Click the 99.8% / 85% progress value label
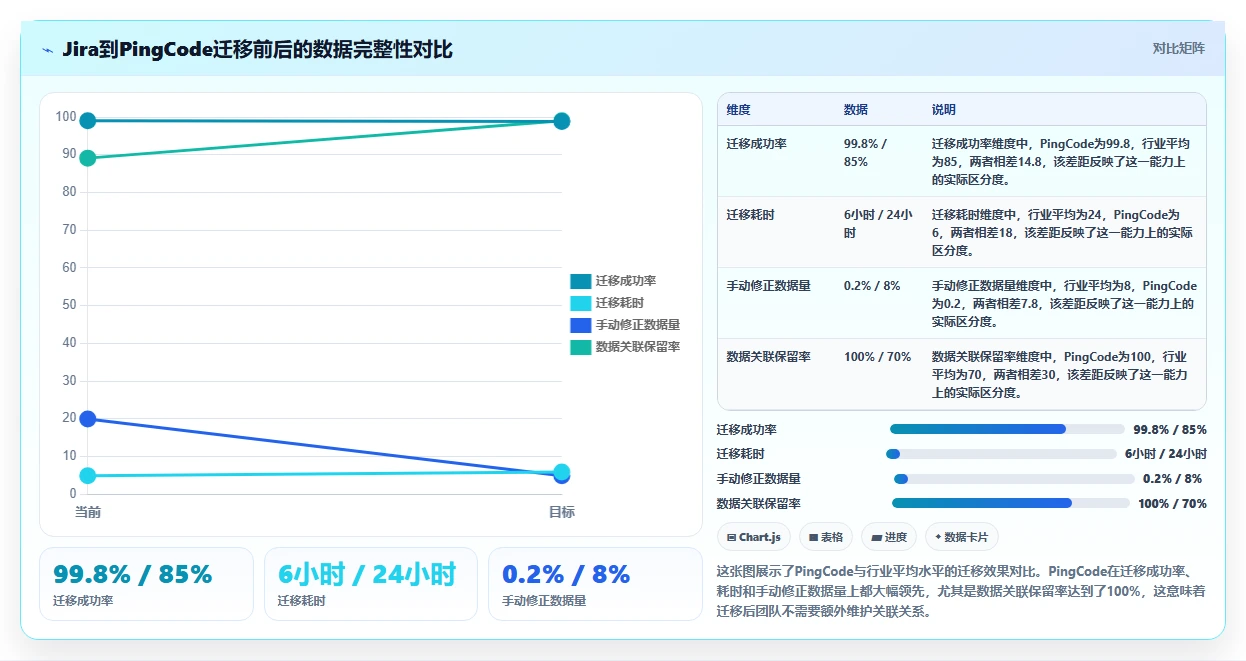Screen dimensions: 1246x661 (x=1170, y=430)
